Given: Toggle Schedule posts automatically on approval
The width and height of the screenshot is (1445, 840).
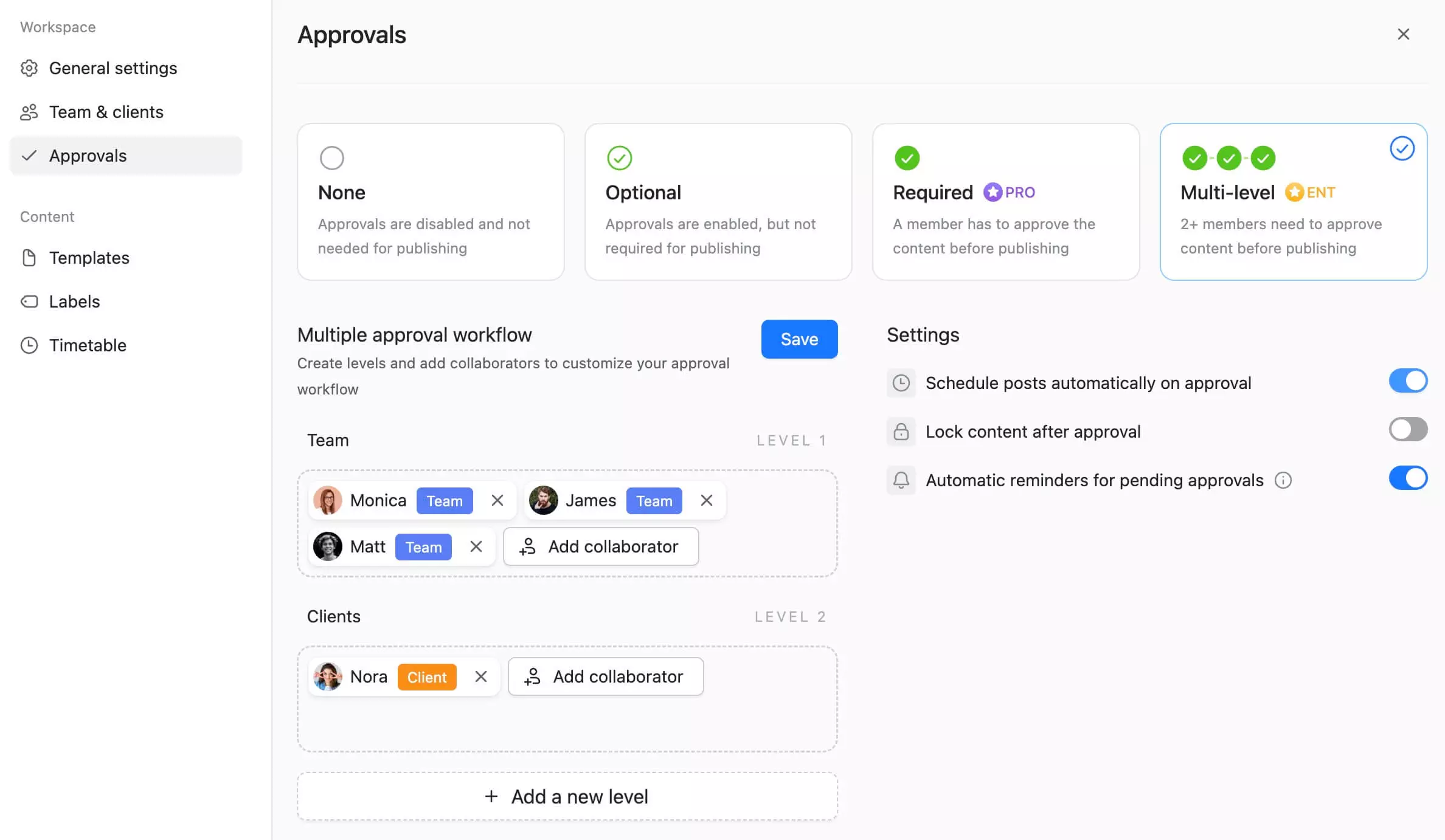Looking at the screenshot, I should [x=1408, y=381].
